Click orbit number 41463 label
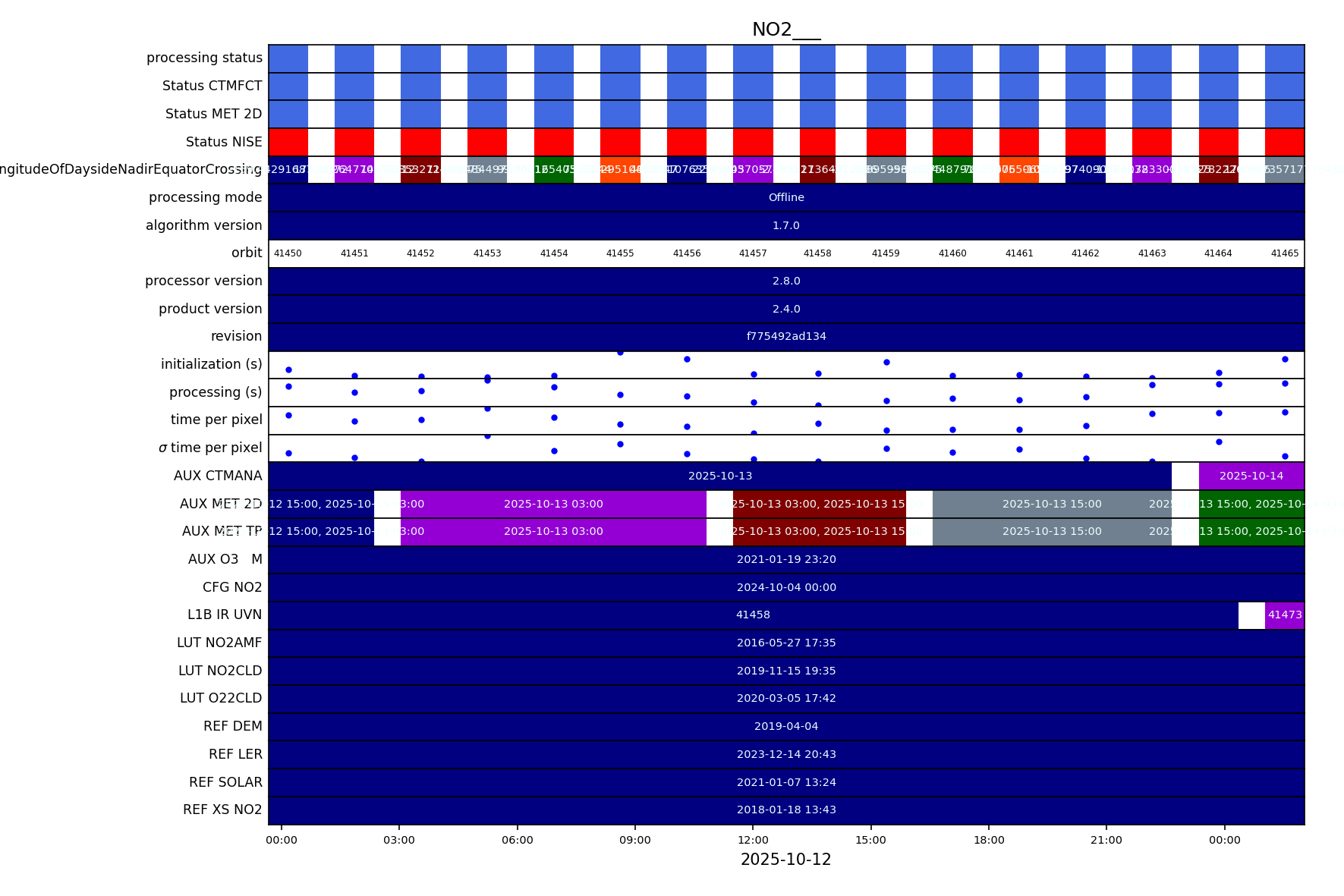Screen dimensions: 1344x896 tap(1151, 253)
